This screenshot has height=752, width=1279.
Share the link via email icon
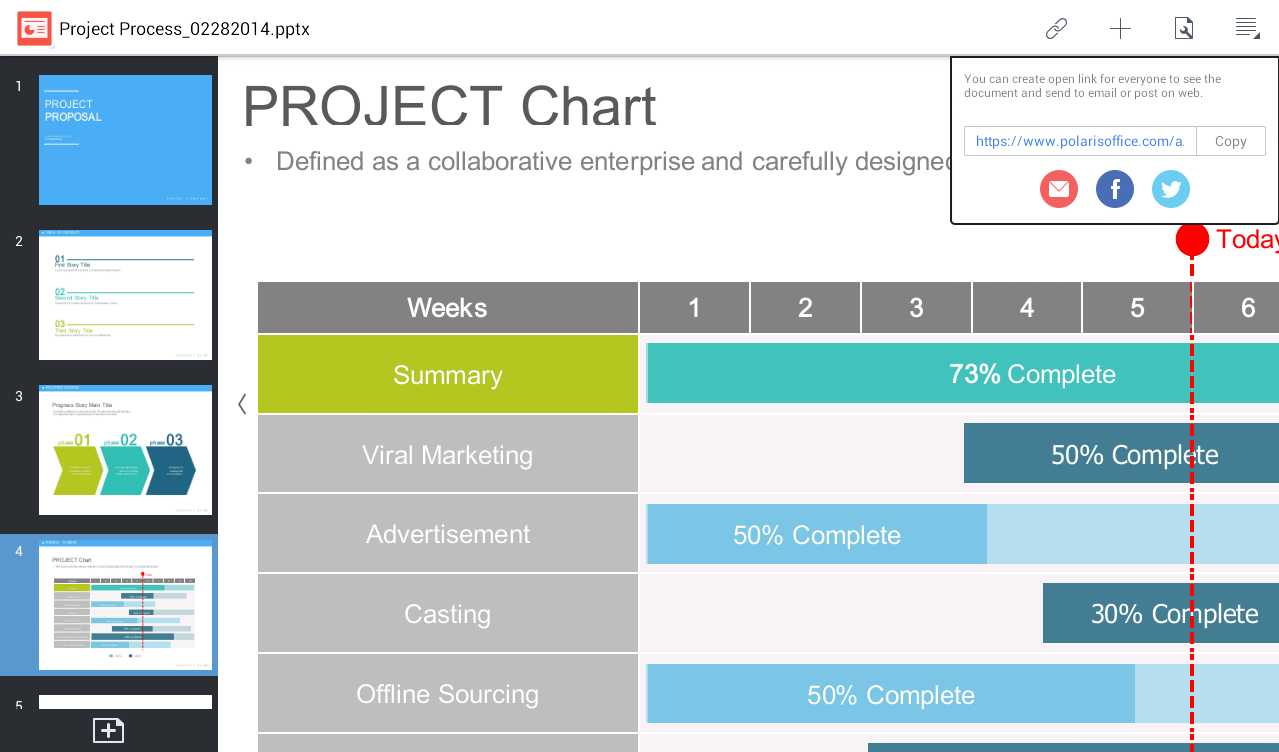point(1059,189)
